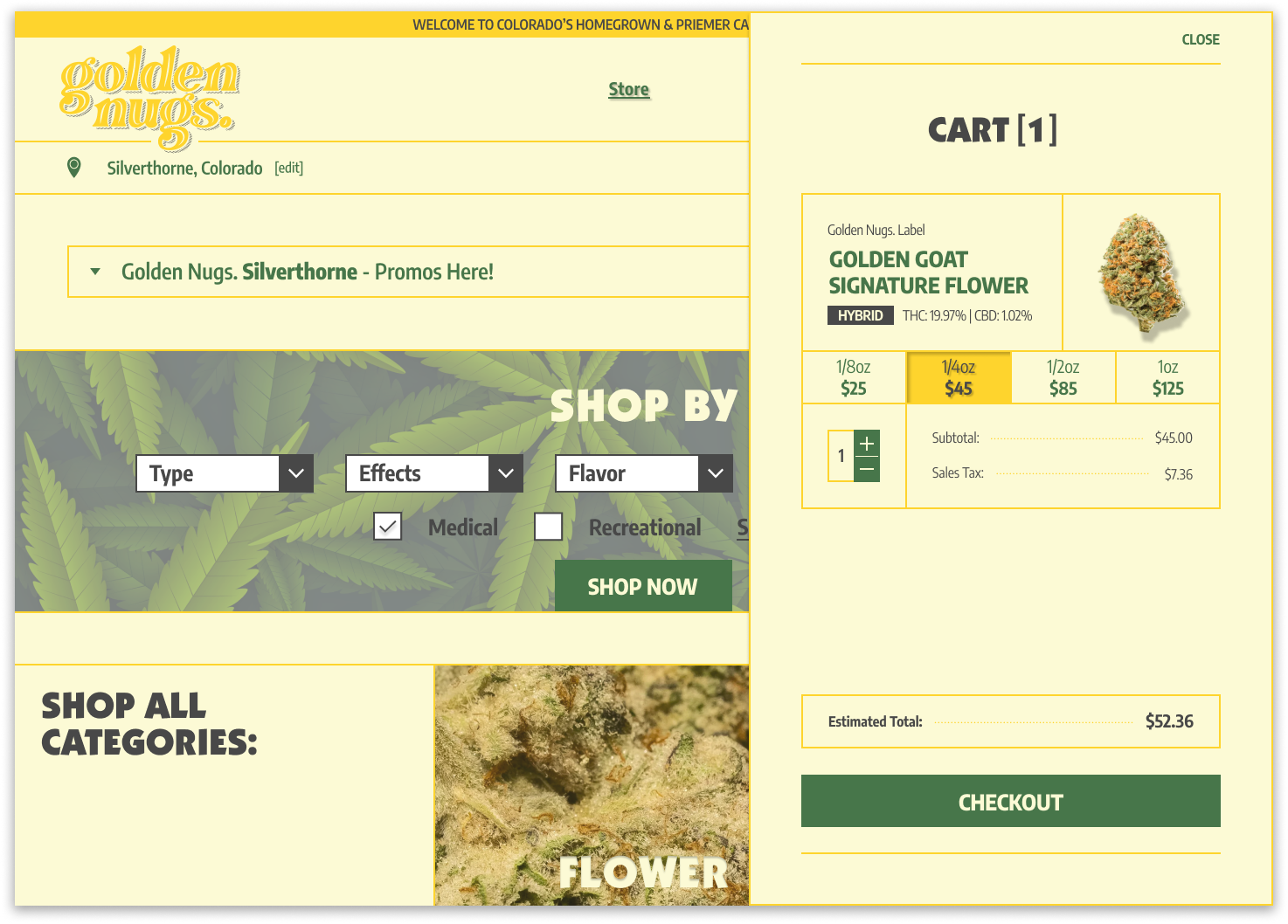Click the quantity field showing 1
Viewport: 1288px width, 924px height.
point(841,456)
